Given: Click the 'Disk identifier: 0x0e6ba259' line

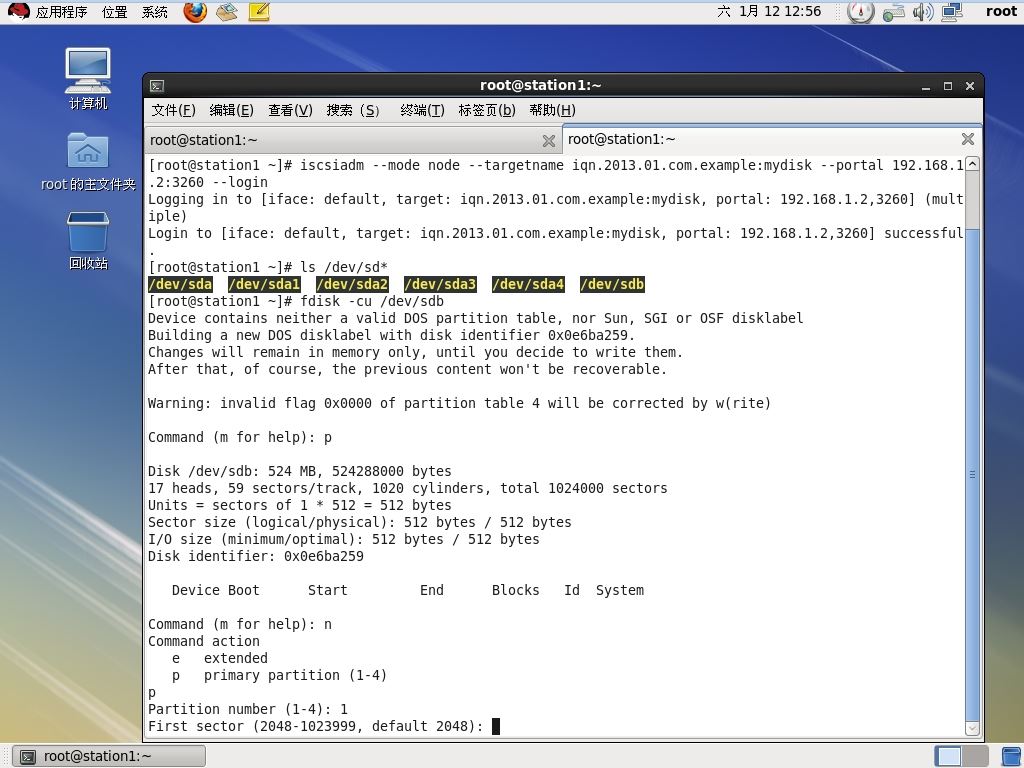Looking at the screenshot, I should tap(256, 556).
